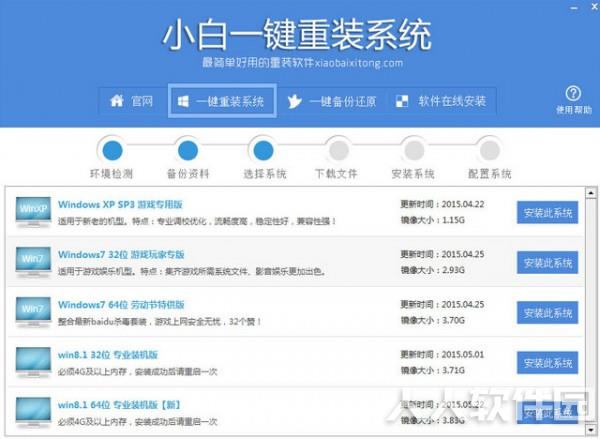Click the list scrollbar down arrow
600x439 pixels.
pyautogui.click(x=591, y=429)
